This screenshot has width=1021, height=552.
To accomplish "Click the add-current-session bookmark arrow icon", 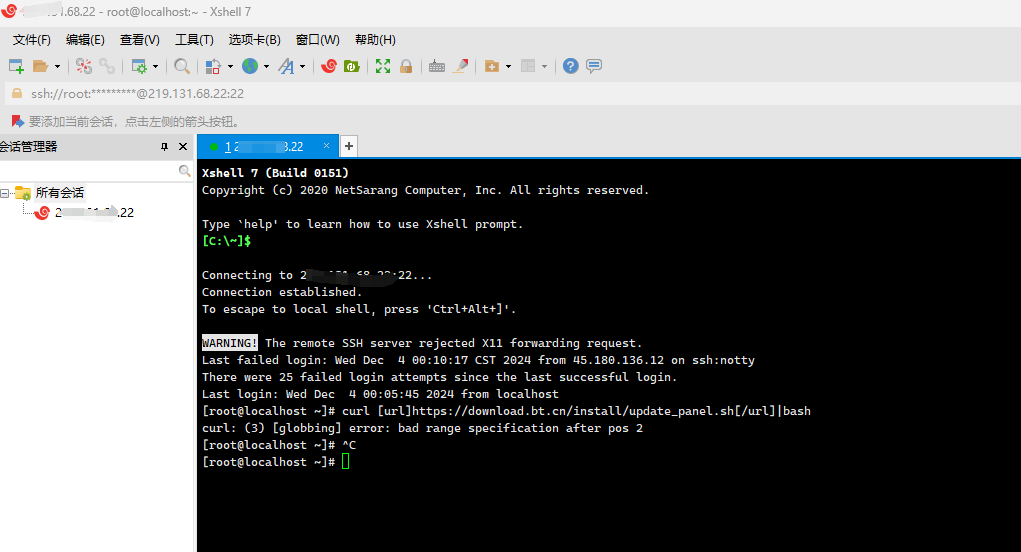I will 18,121.
